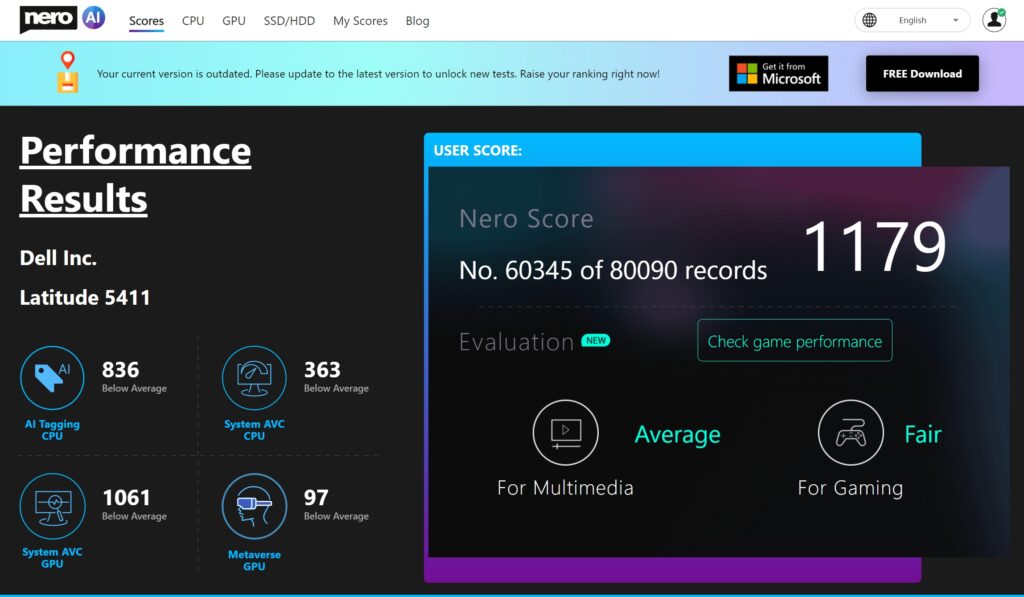The height and width of the screenshot is (597, 1024).
Task: Click the FREE Download button
Action: pos(921,73)
